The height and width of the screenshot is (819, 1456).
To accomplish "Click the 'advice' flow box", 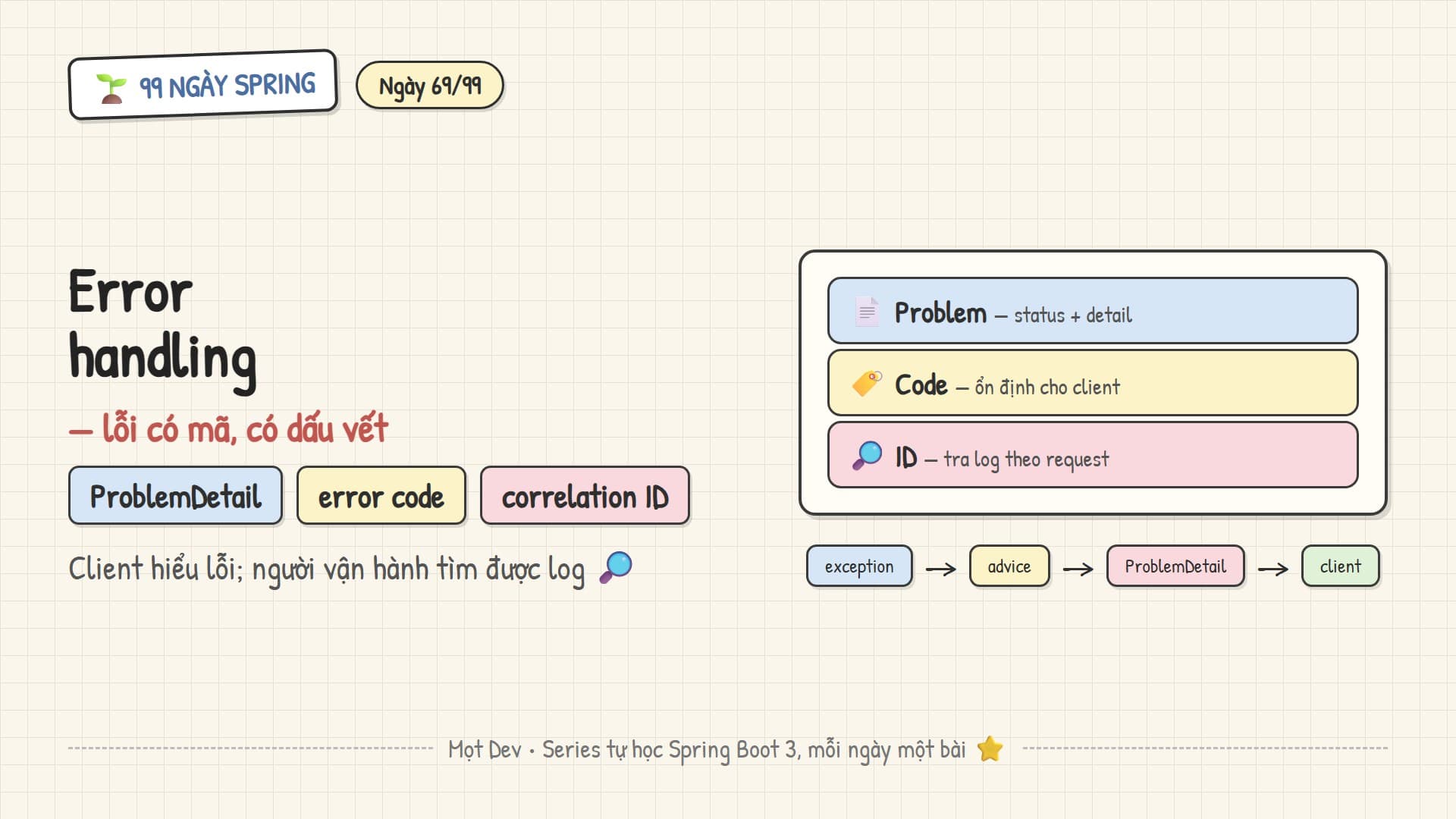I will click(1009, 566).
